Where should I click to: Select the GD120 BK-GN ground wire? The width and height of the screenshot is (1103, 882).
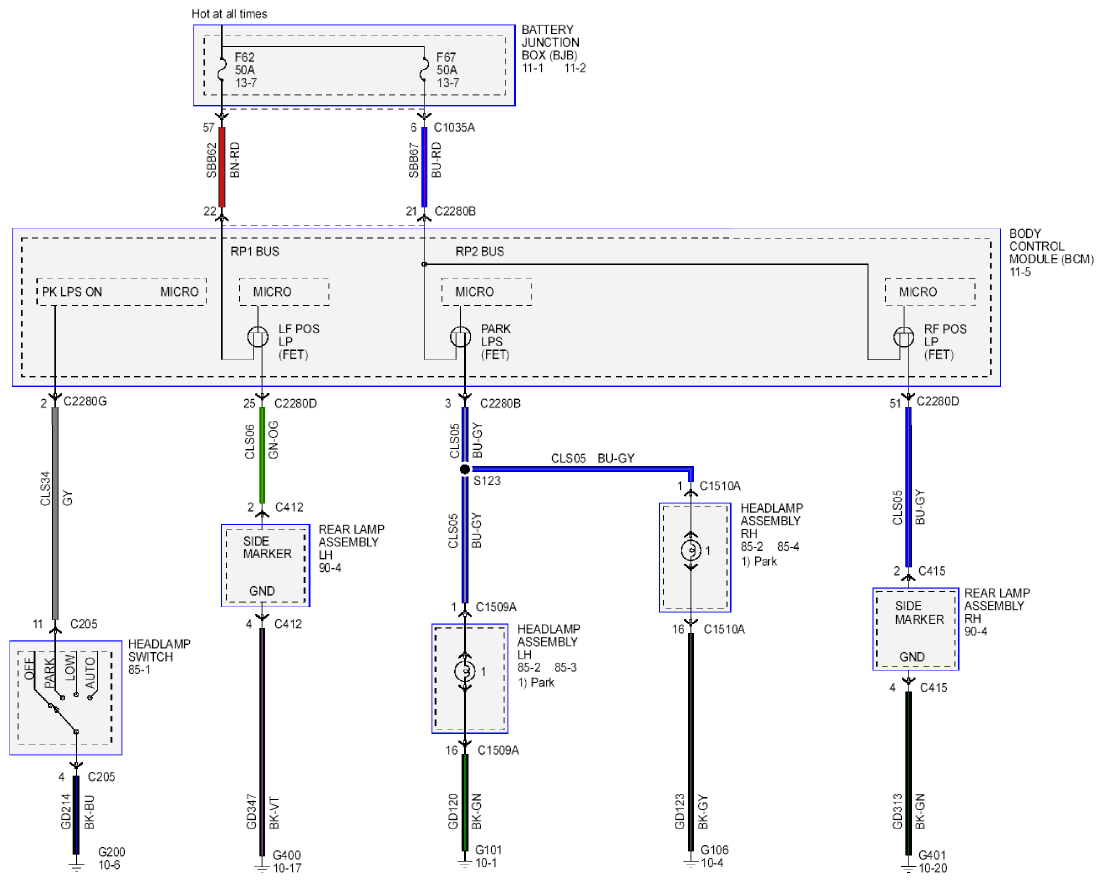tap(464, 803)
